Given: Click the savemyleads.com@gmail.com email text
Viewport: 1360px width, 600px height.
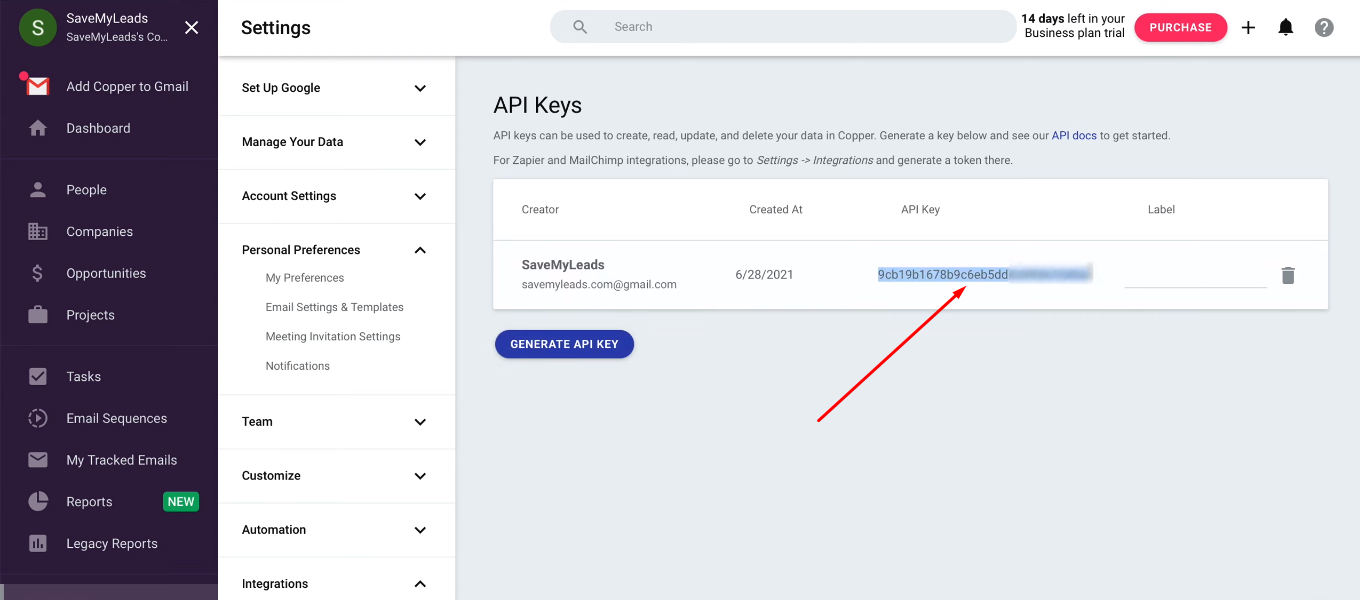Looking at the screenshot, I should pos(599,284).
